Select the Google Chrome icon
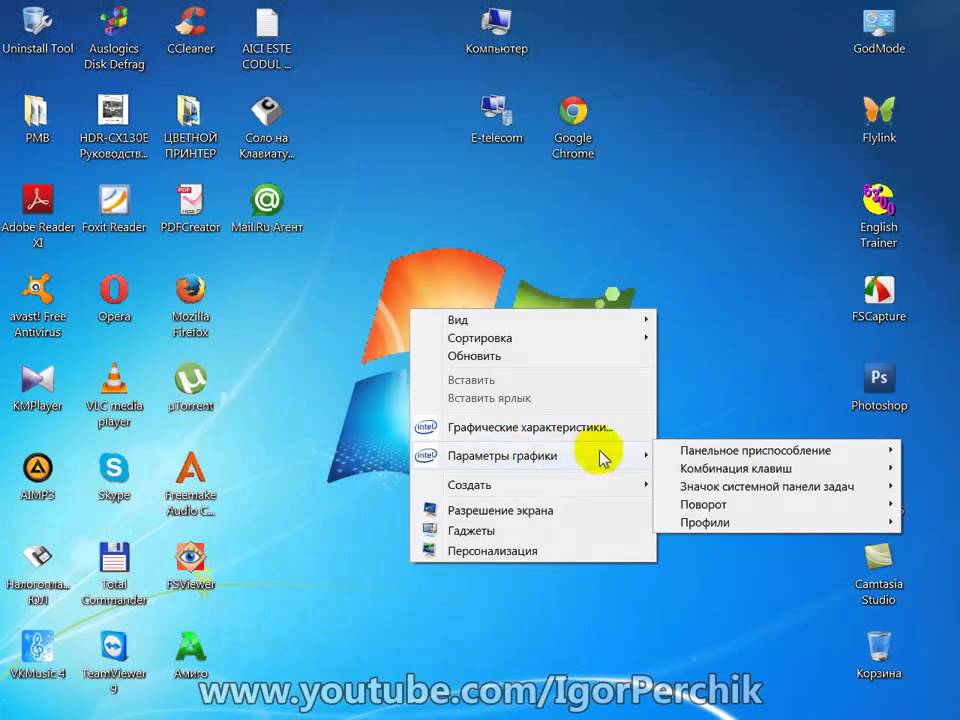 point(573,111)
